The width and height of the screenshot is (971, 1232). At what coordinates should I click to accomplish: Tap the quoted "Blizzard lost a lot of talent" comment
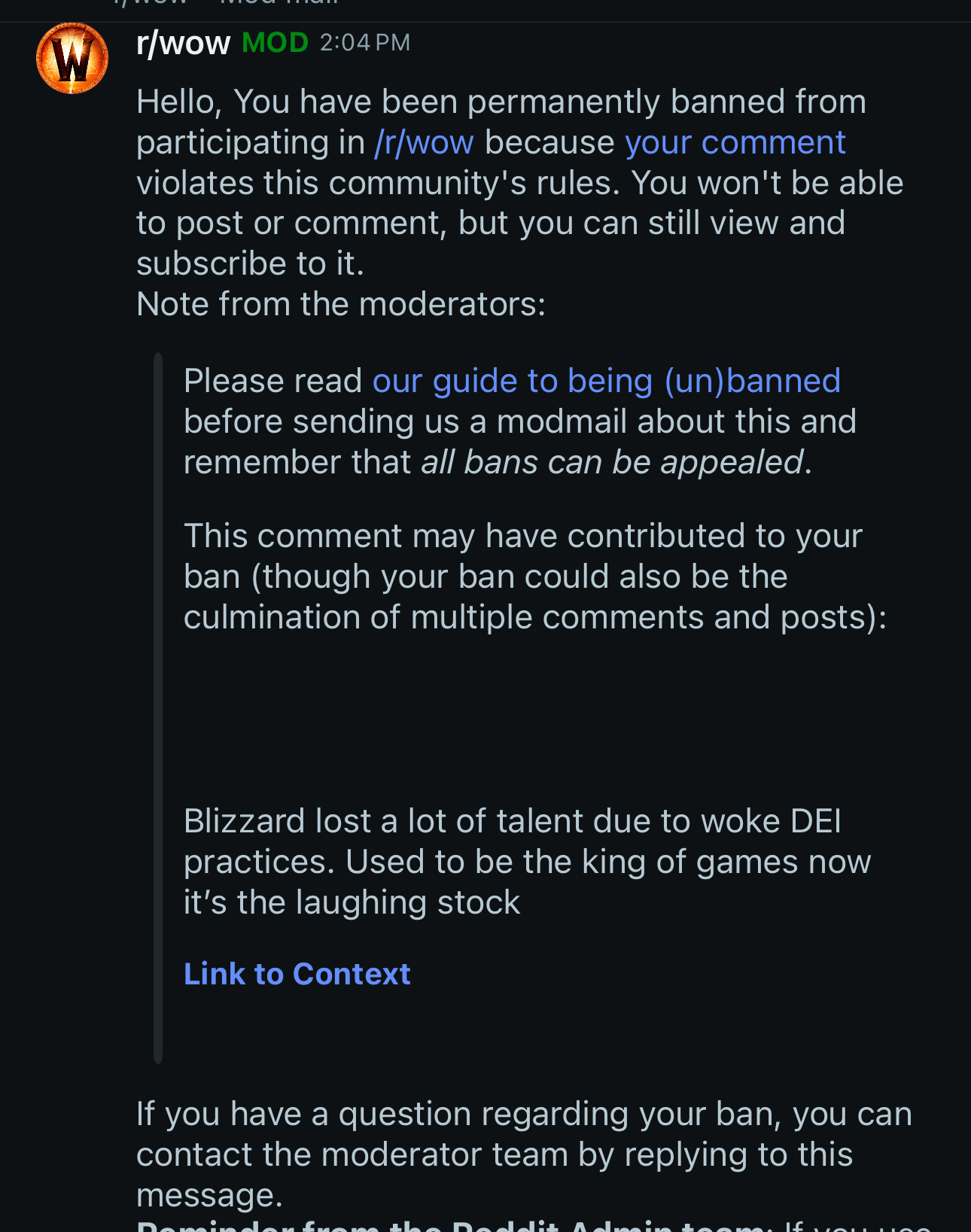[x=512, y=822]
